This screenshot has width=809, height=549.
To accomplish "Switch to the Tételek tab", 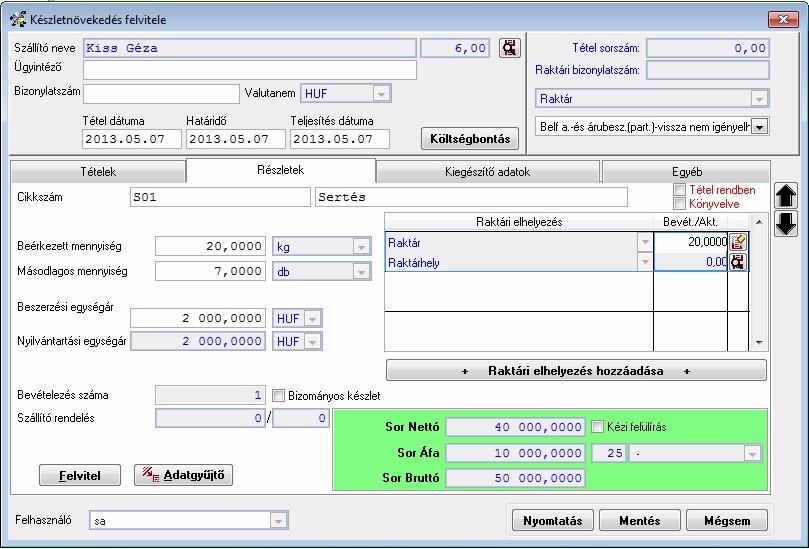I will click(98, 172).
